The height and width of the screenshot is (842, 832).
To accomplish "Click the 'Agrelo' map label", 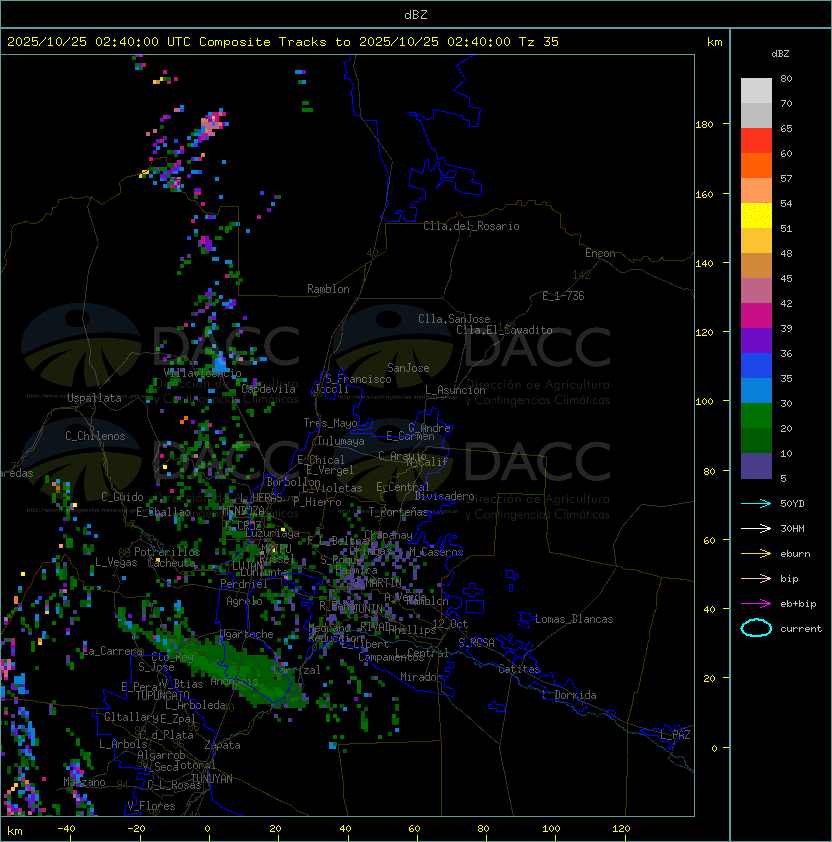I will [x=244, y=601].
